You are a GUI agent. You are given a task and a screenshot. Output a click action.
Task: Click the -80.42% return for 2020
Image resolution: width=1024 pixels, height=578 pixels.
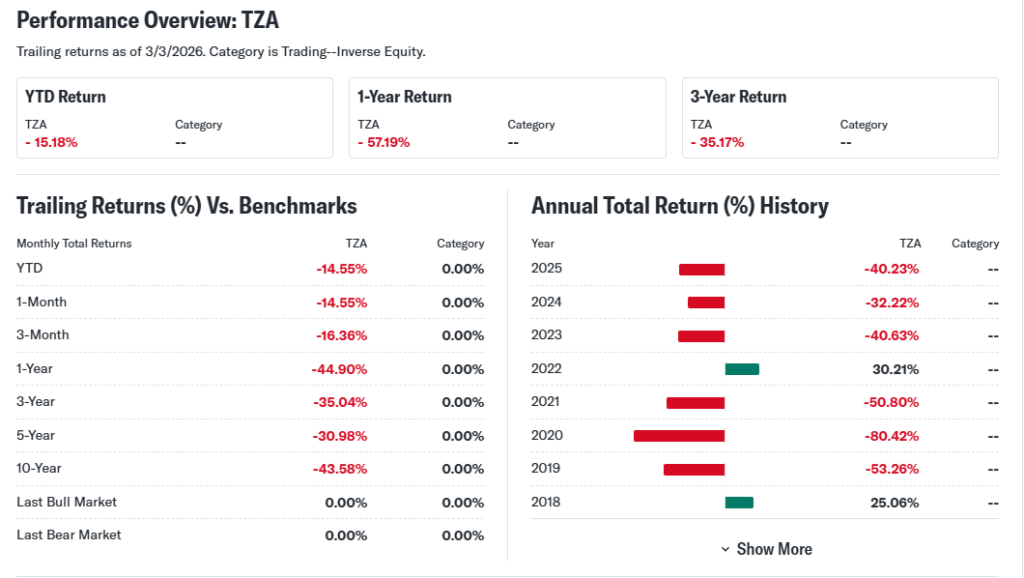point(891,436)
